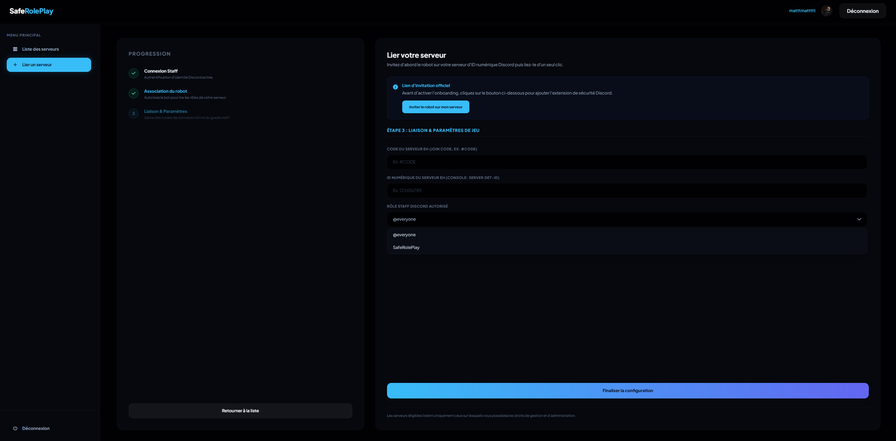Focus the ID numérique du serveur field

[x=627, y=190]
